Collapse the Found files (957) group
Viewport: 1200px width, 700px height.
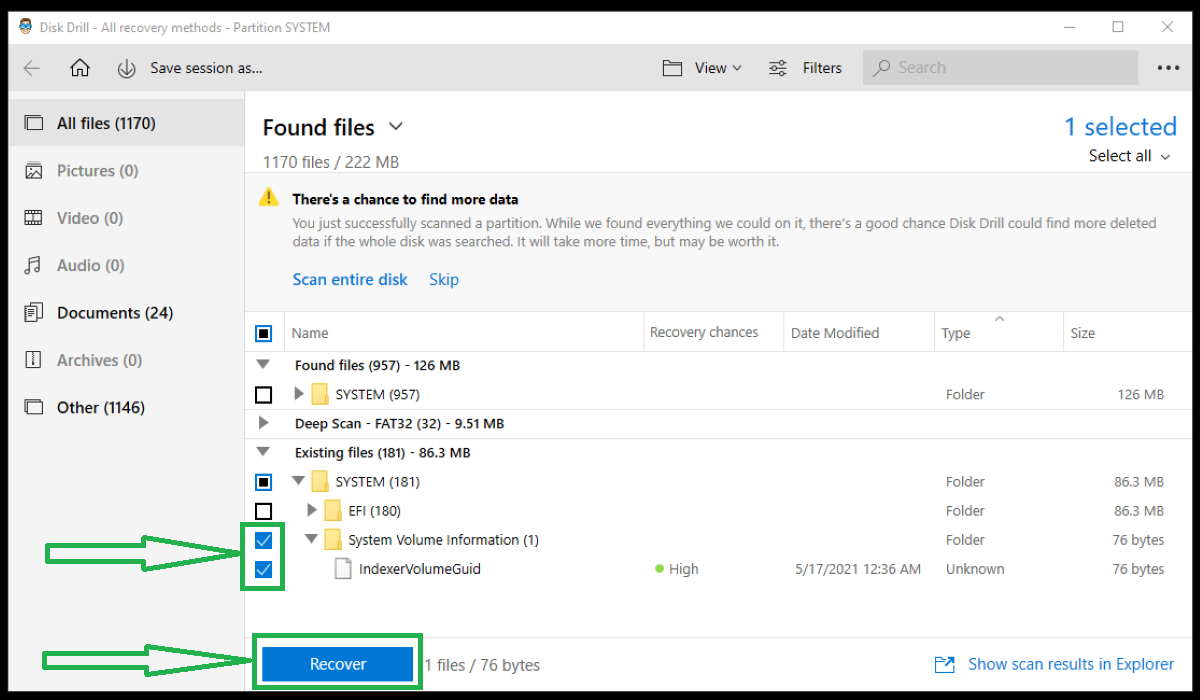pyautogui.click(x=264, y=366)
